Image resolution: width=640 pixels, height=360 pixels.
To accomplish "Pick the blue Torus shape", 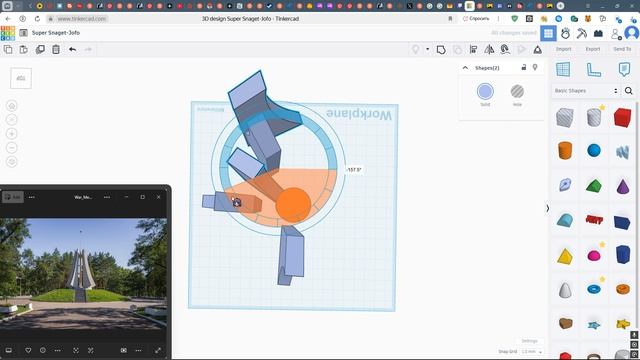I will pyautogui.click(x=594, y=289).
